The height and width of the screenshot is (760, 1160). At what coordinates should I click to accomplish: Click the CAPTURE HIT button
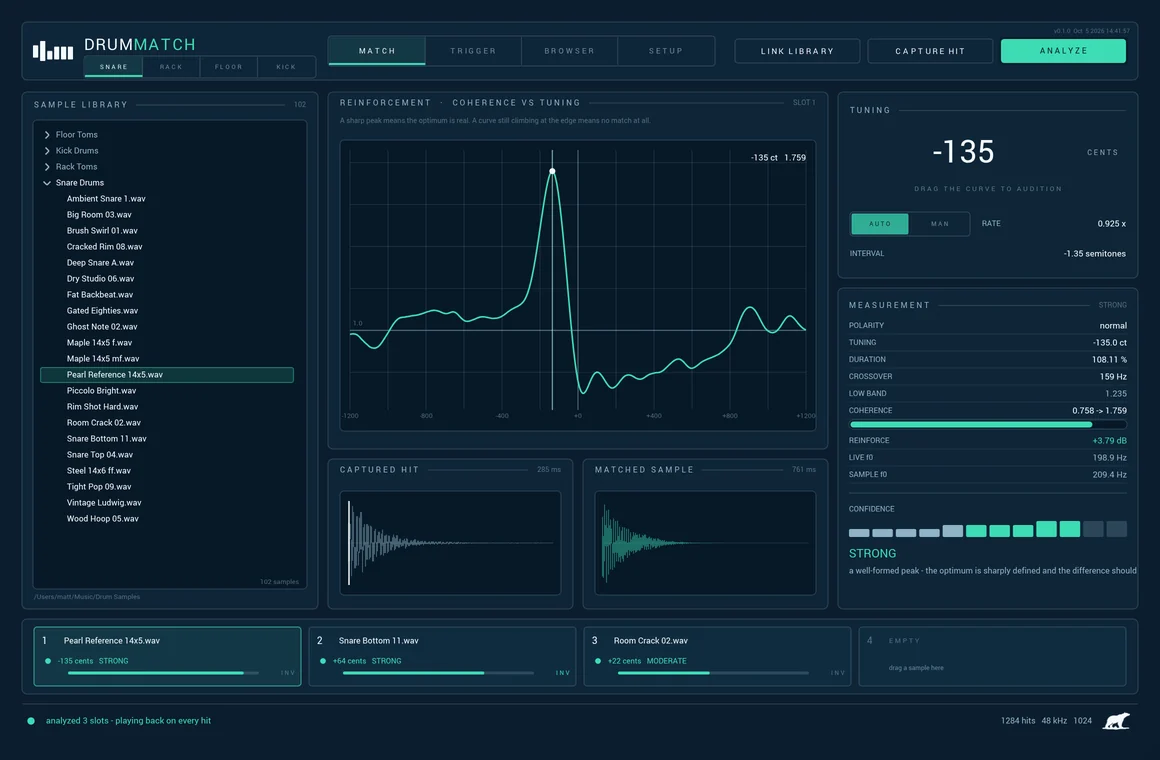930,51
